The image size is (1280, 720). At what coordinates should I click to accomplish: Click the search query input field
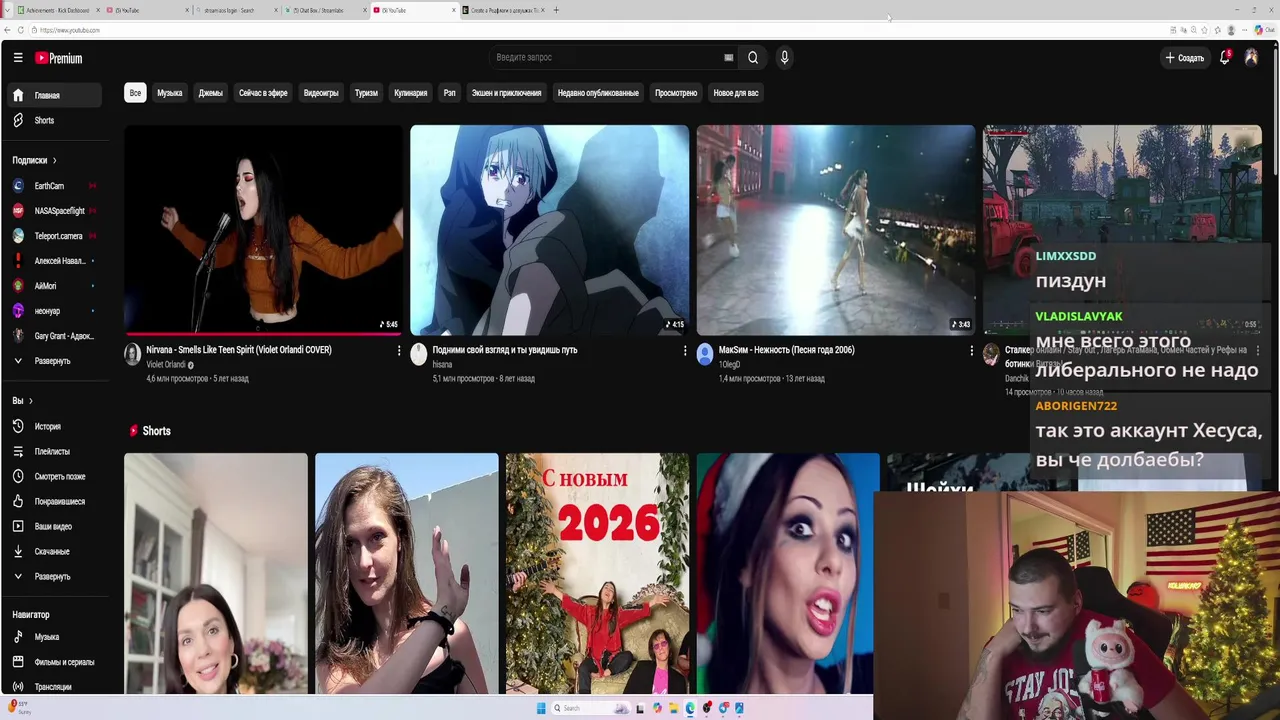pyautogui.click(x=606, y=58)
